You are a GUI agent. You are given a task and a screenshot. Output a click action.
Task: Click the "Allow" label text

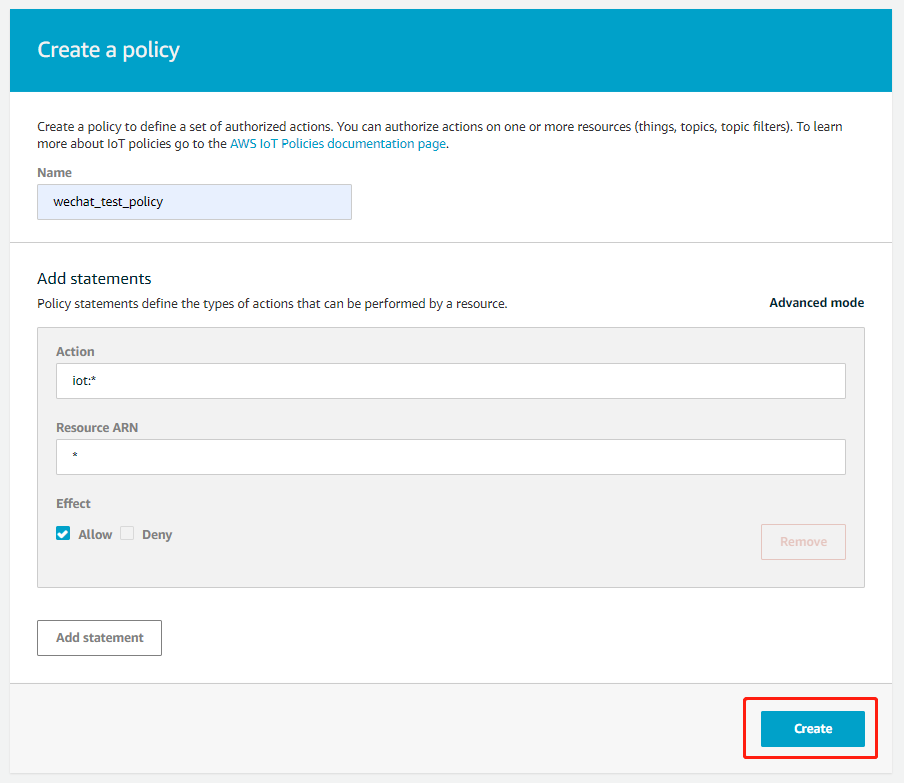tap(95, 535)
